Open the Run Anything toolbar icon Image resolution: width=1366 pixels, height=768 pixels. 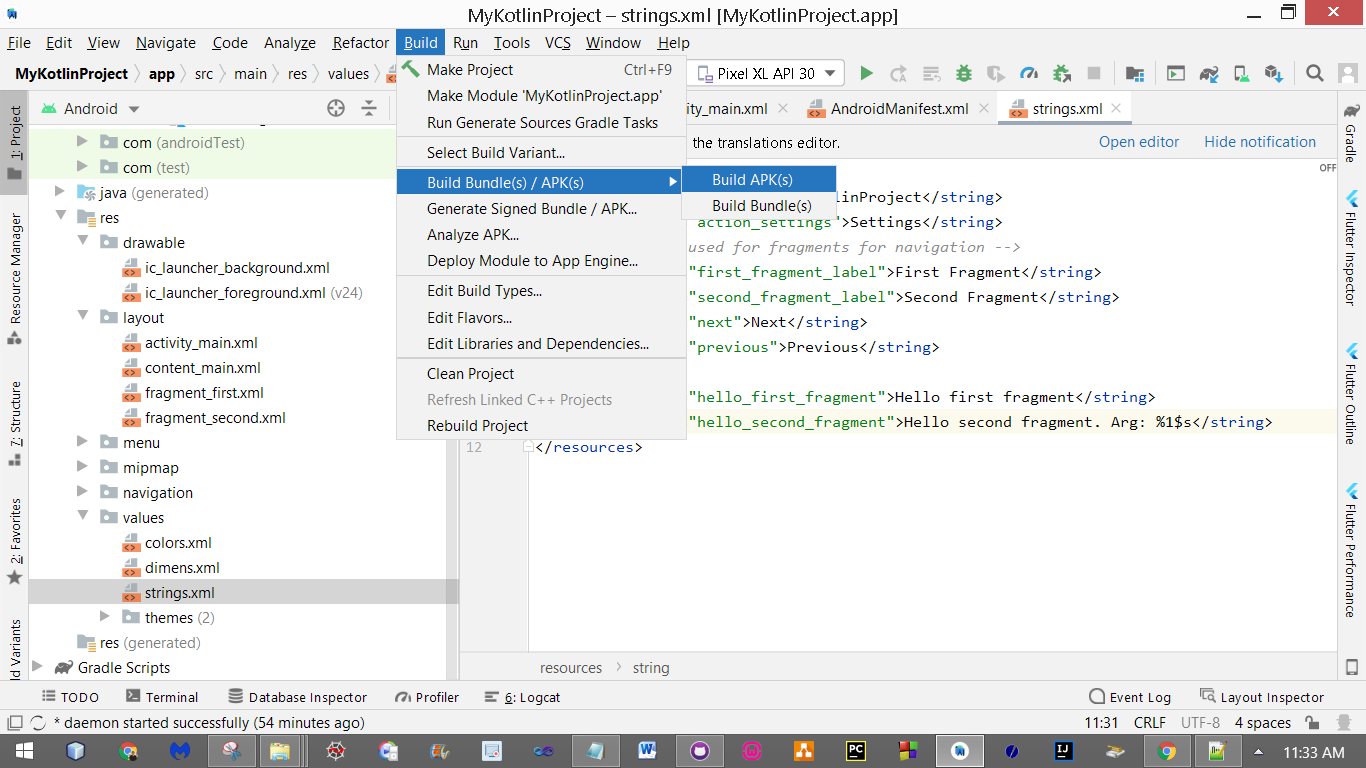coord(1177,74)
